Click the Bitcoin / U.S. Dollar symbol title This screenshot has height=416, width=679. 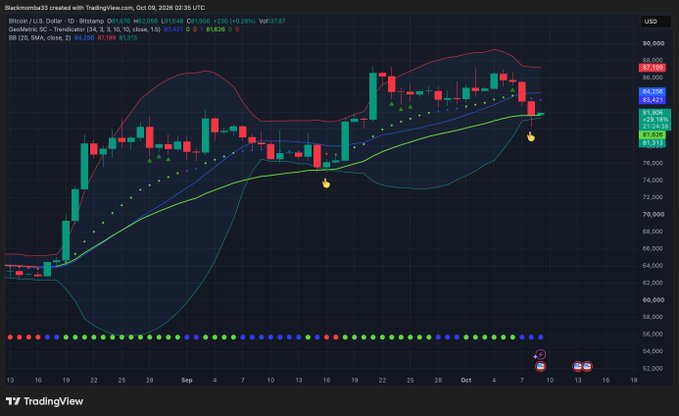(x=56, y=21)
